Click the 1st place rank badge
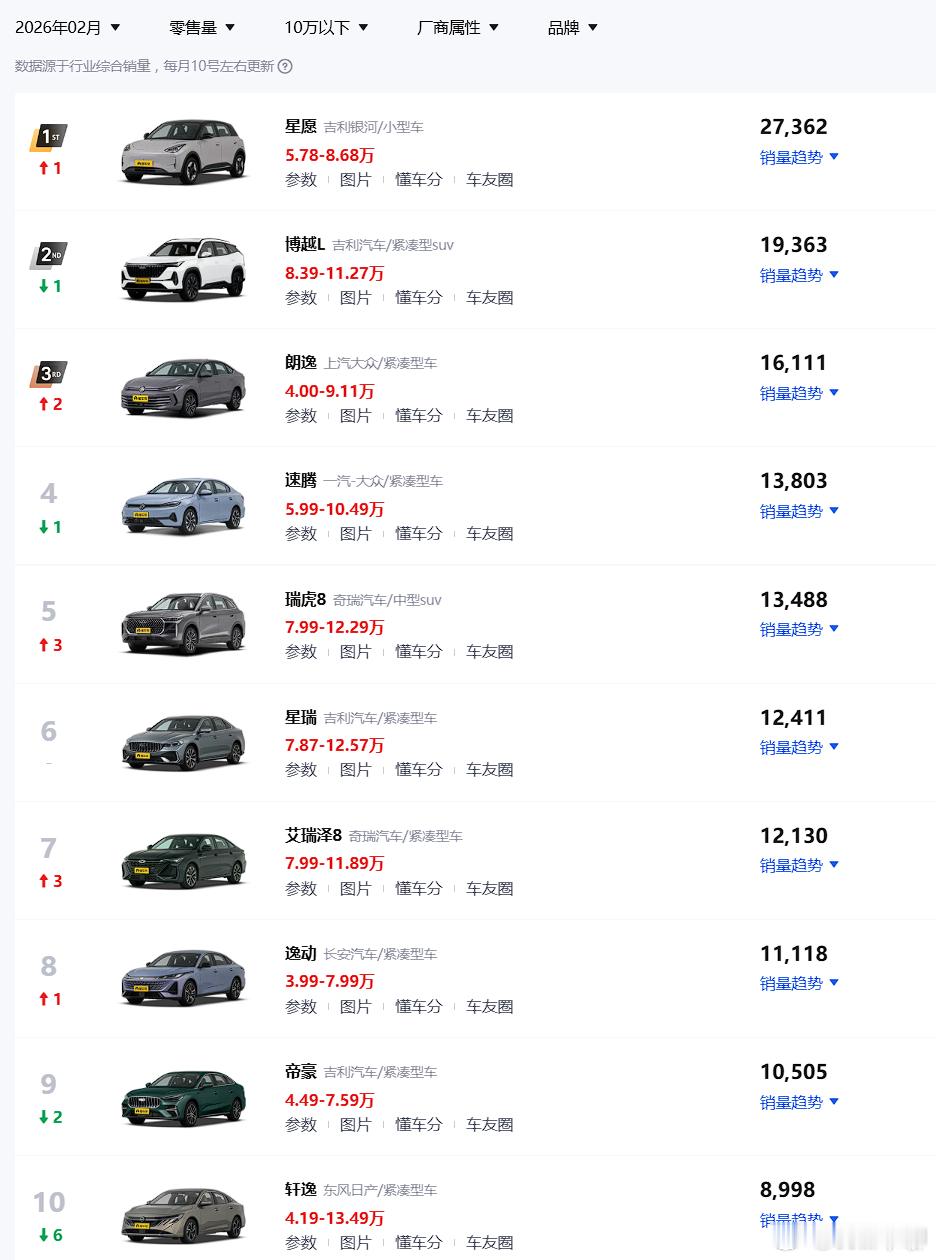Viewport: 936px width, 1260px height. 49,137
